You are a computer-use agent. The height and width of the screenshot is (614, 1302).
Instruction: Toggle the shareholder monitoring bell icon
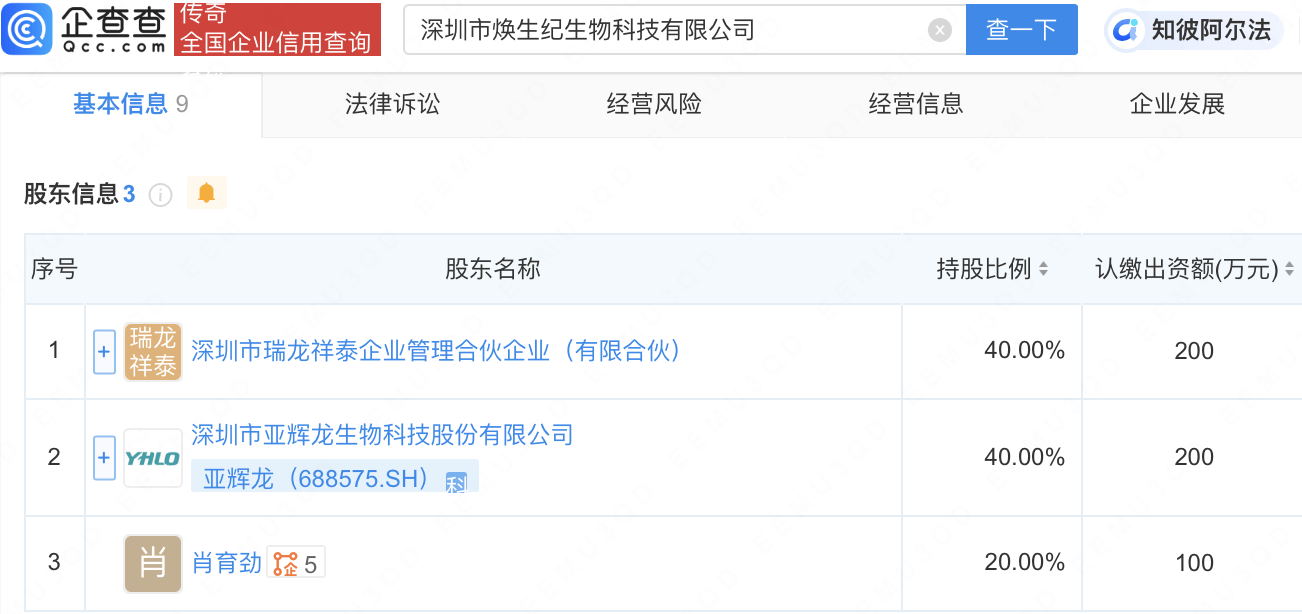(207, 193)
